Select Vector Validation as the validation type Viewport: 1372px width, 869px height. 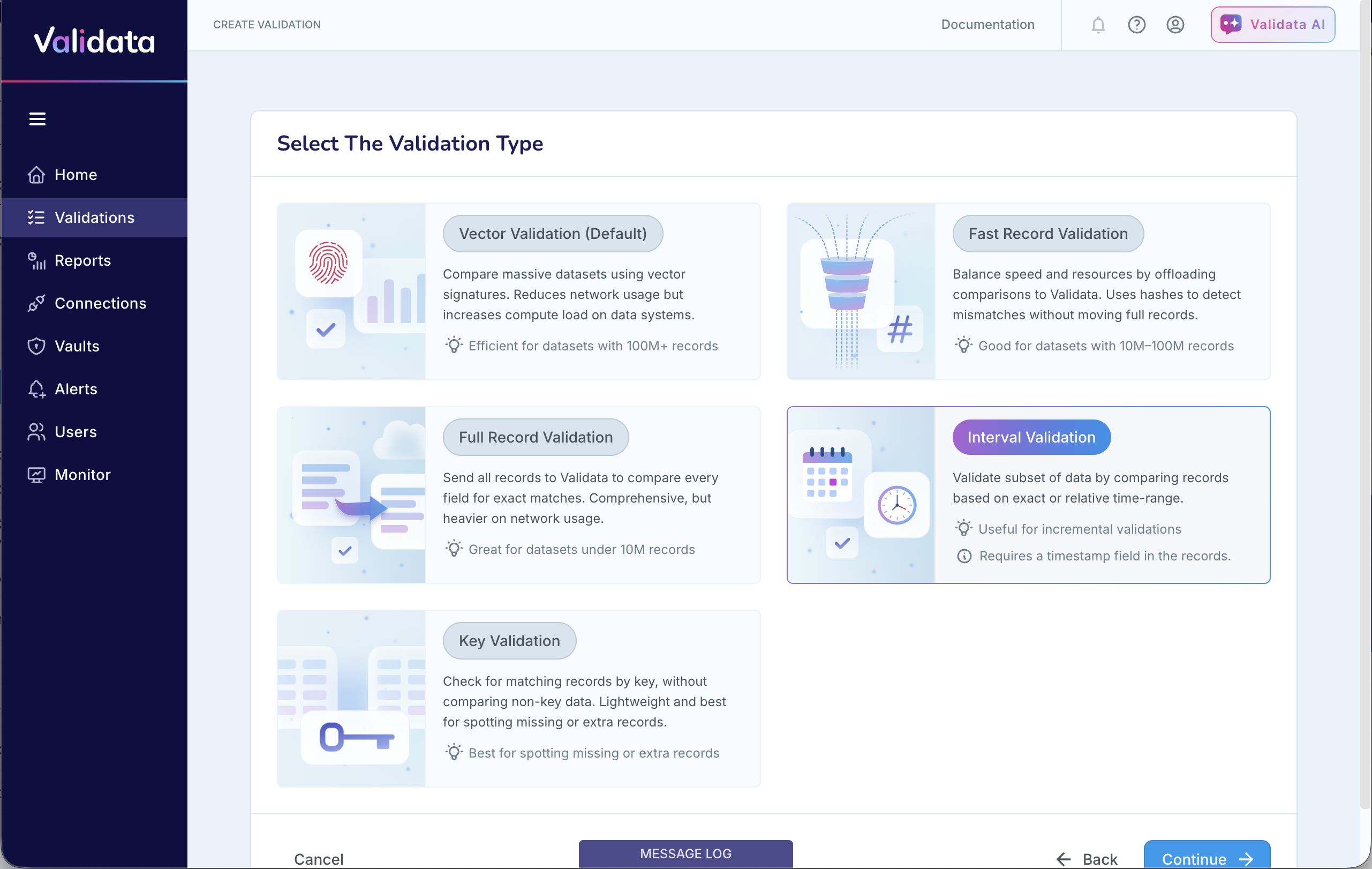coord(552,234)
